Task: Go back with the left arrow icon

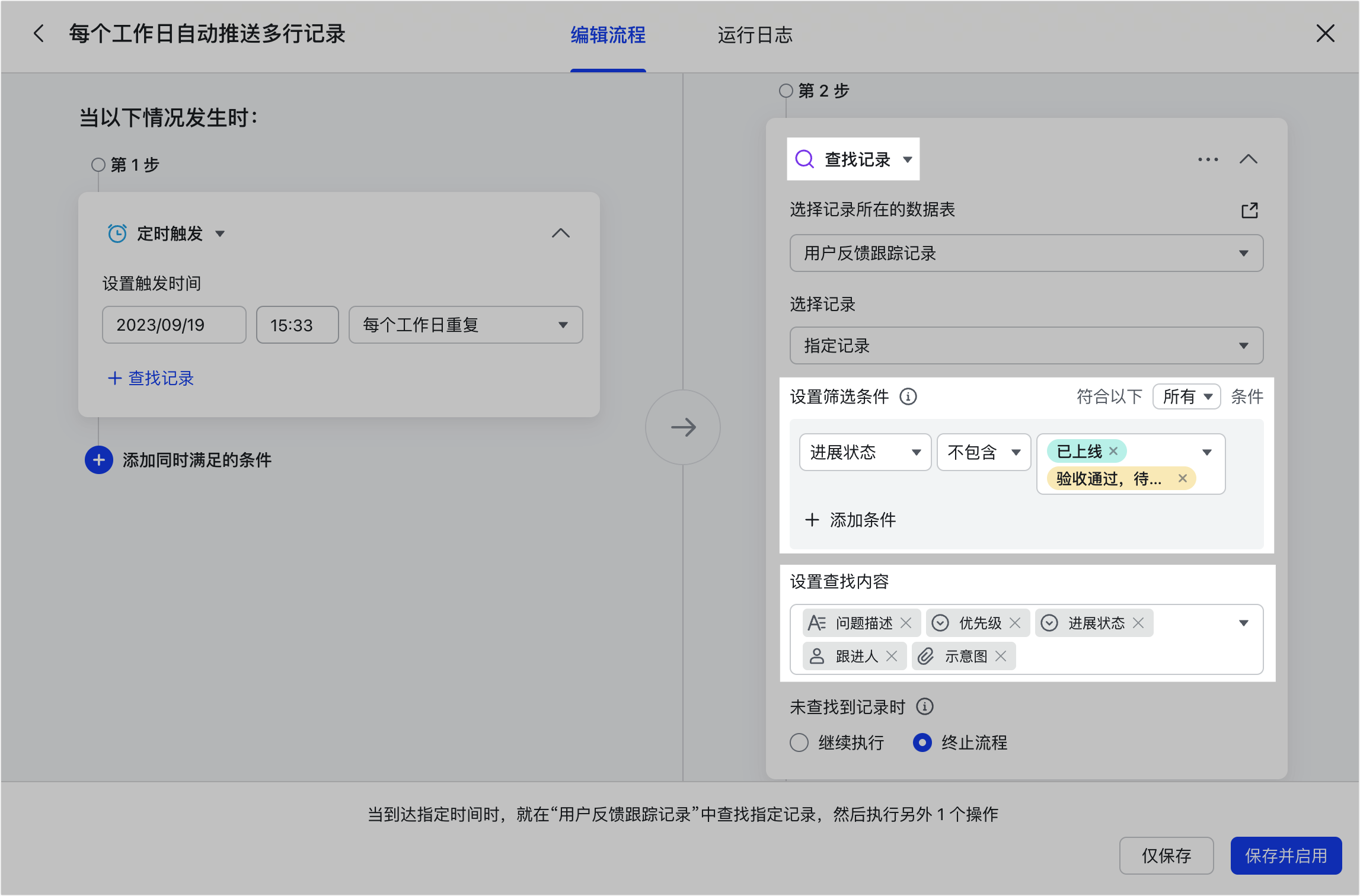Action: tap(39, 34)
